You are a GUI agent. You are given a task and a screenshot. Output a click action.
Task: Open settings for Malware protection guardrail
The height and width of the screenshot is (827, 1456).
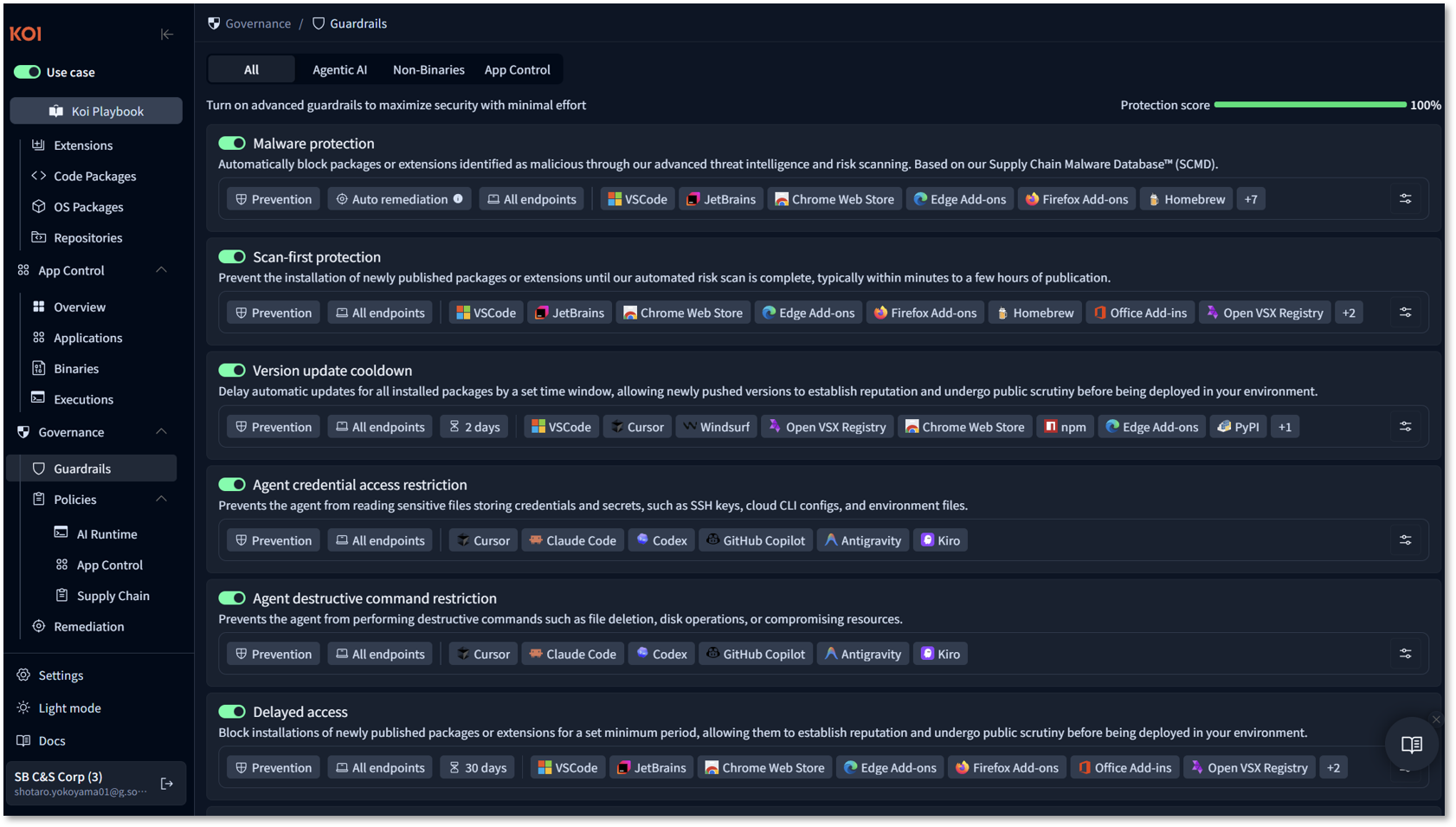(x=1406, y=199)
